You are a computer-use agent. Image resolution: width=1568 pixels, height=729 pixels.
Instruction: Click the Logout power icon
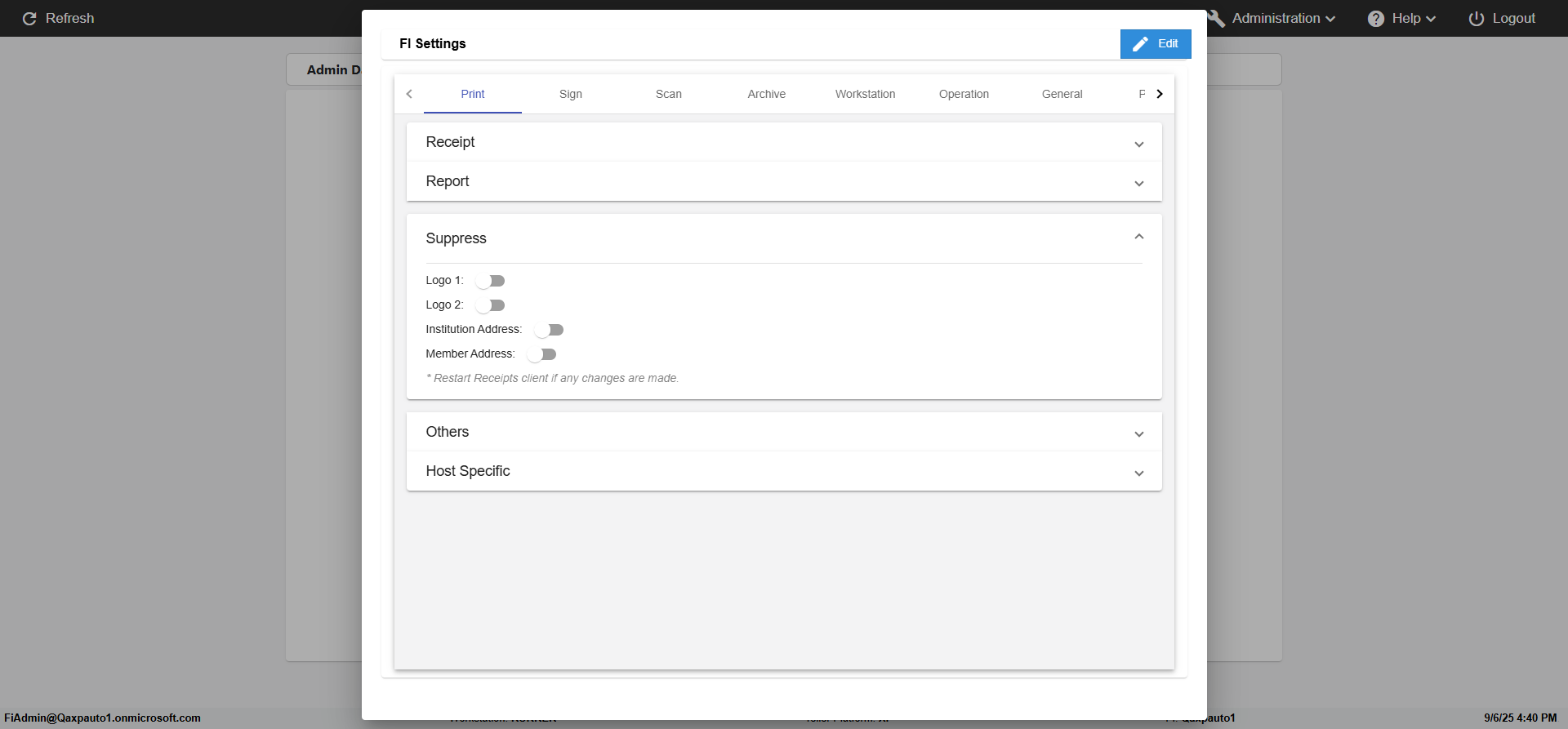click(x=1477, y=19)
